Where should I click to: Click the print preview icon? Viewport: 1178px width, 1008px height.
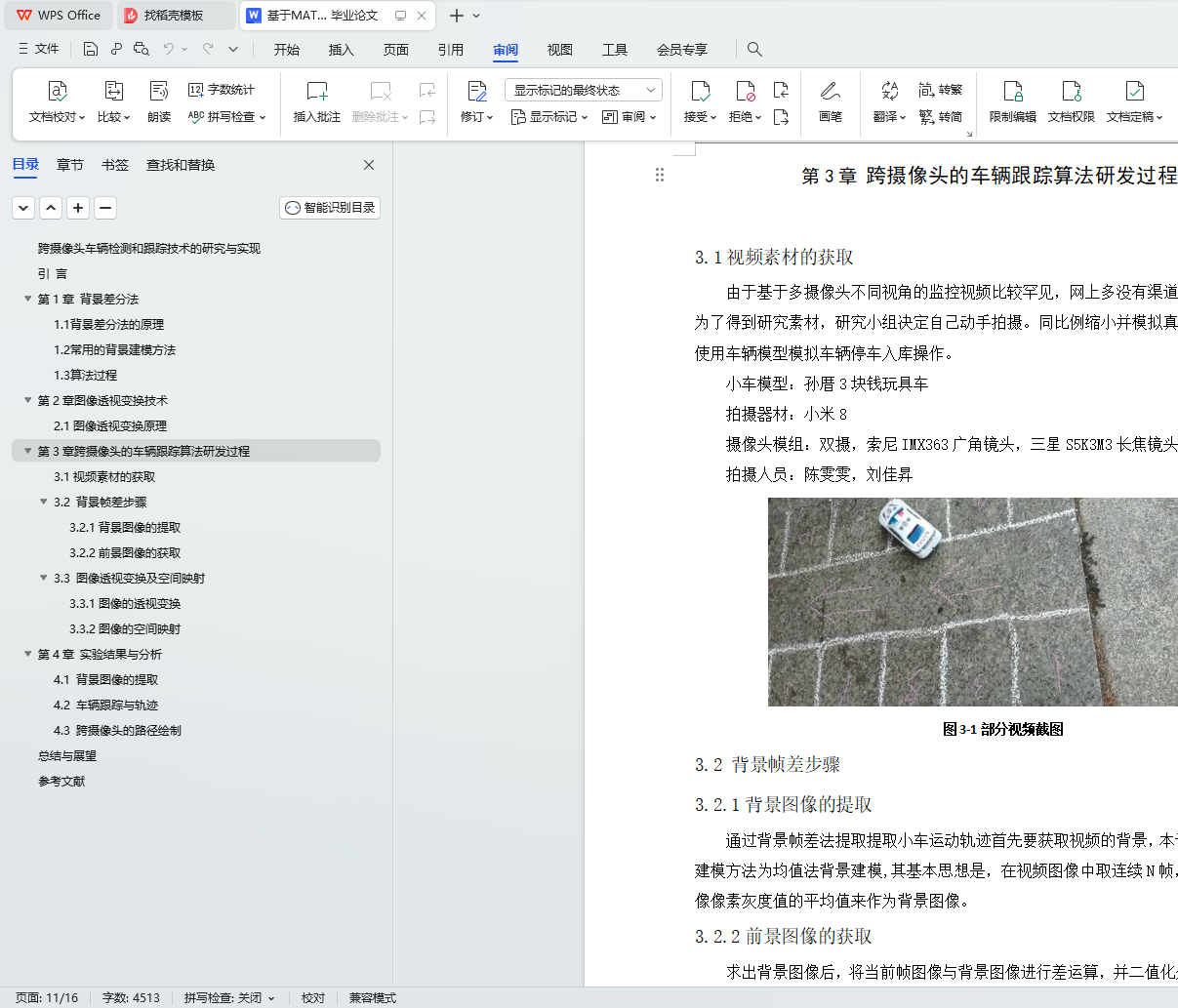(142, 49)
